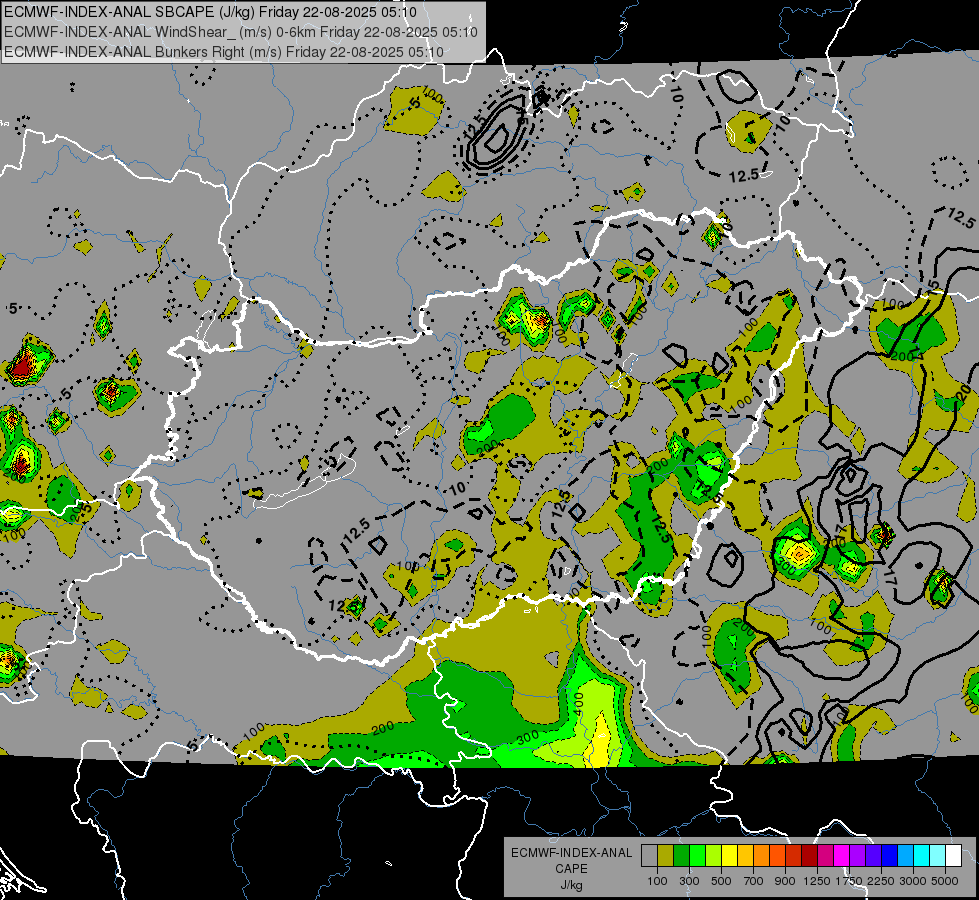
Task: Click the legend tick label 1250
Action: point(817,881)
